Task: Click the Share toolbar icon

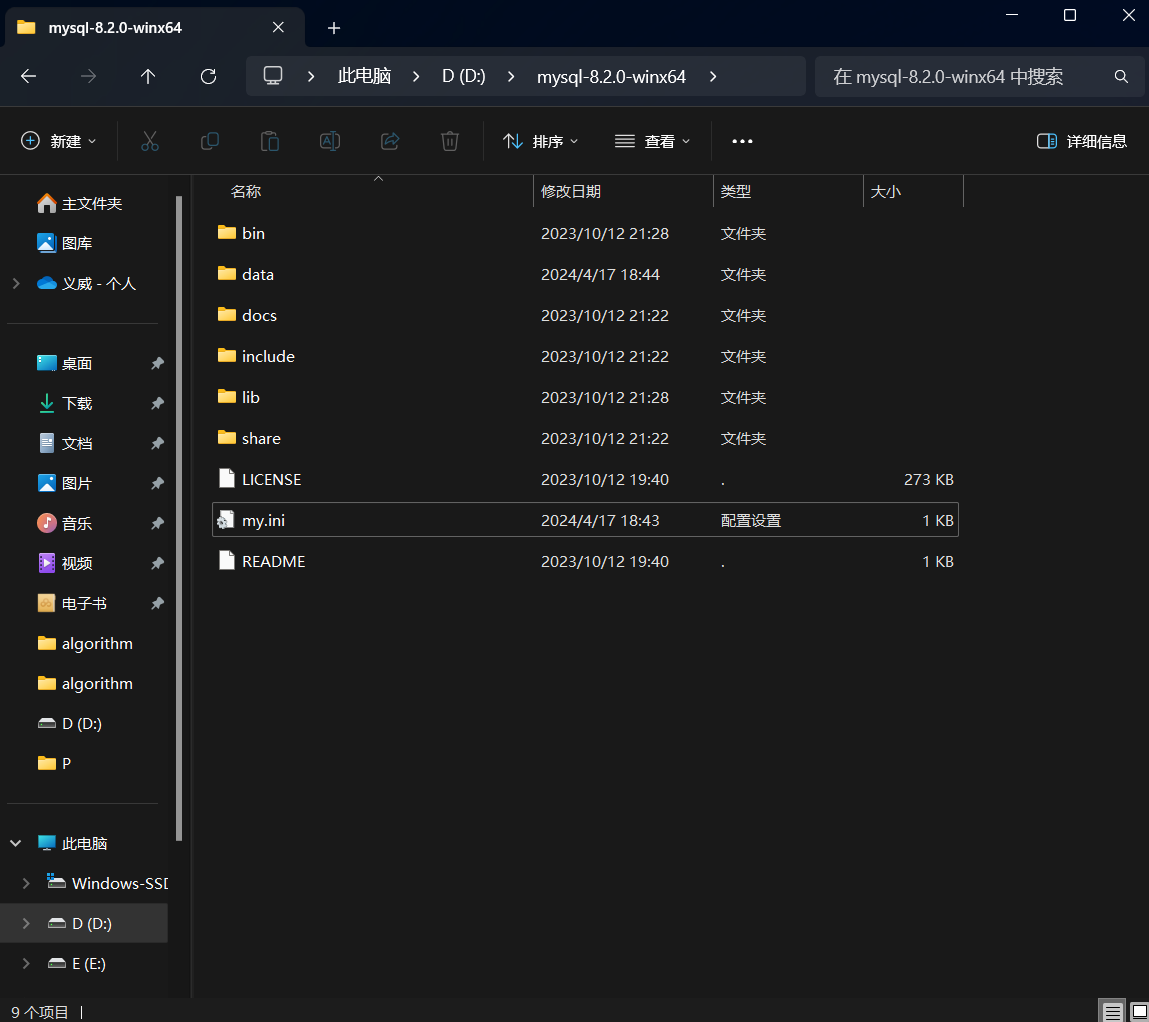Action: 390,141
